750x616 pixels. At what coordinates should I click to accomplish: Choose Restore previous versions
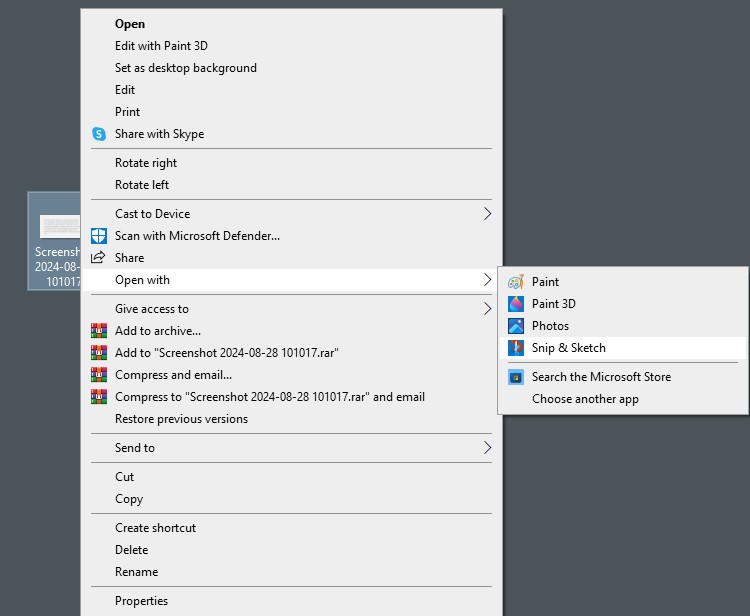click(291, 419)
